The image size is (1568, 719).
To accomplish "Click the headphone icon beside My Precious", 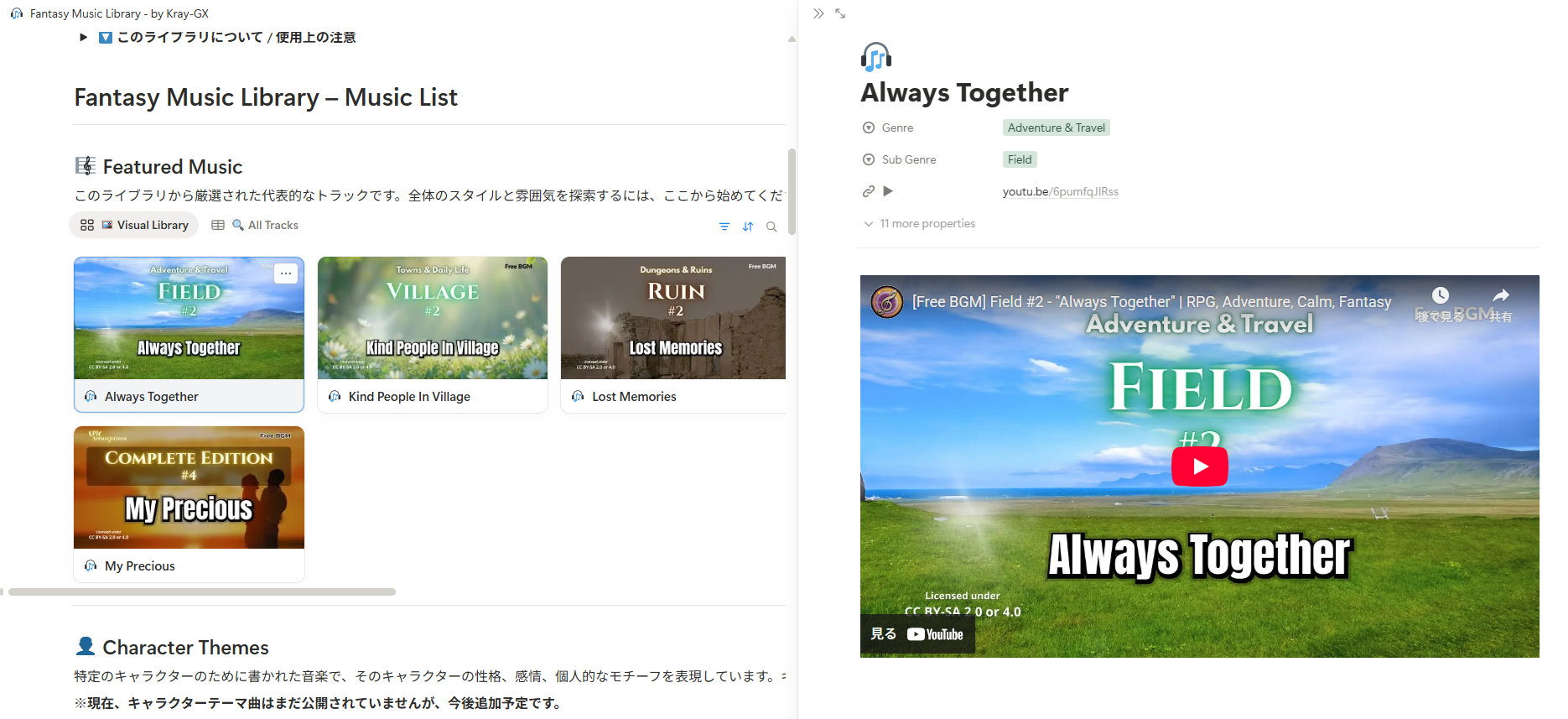I will 91,566.
